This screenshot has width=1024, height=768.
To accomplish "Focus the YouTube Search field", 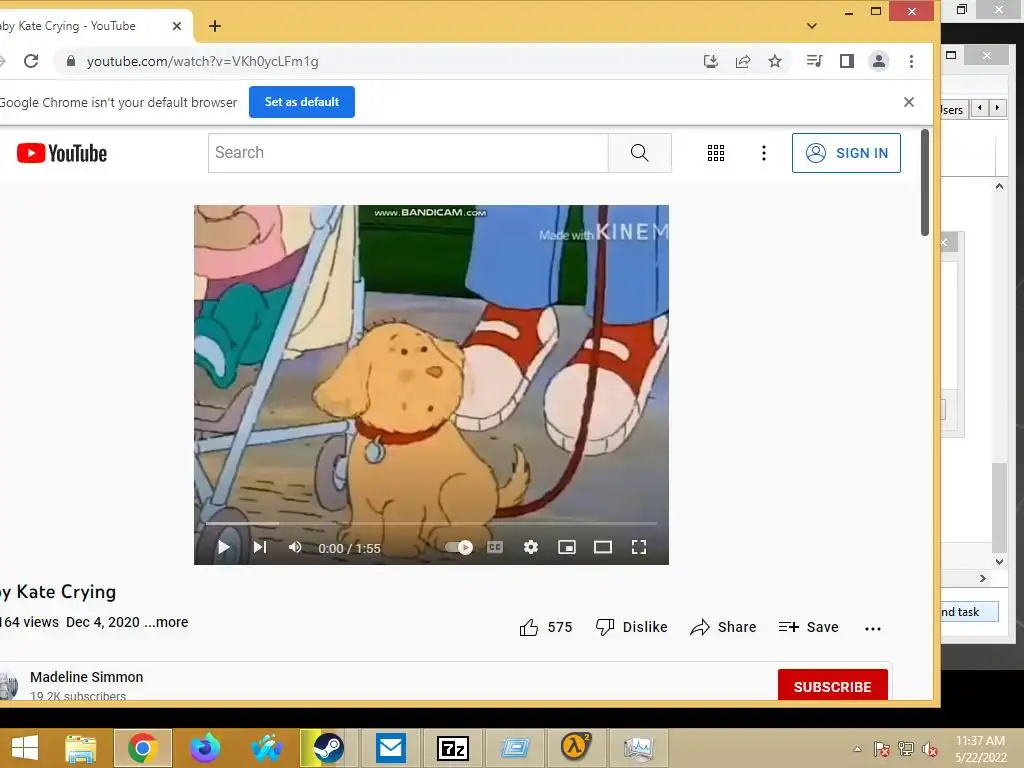I will tap(408, 153).
